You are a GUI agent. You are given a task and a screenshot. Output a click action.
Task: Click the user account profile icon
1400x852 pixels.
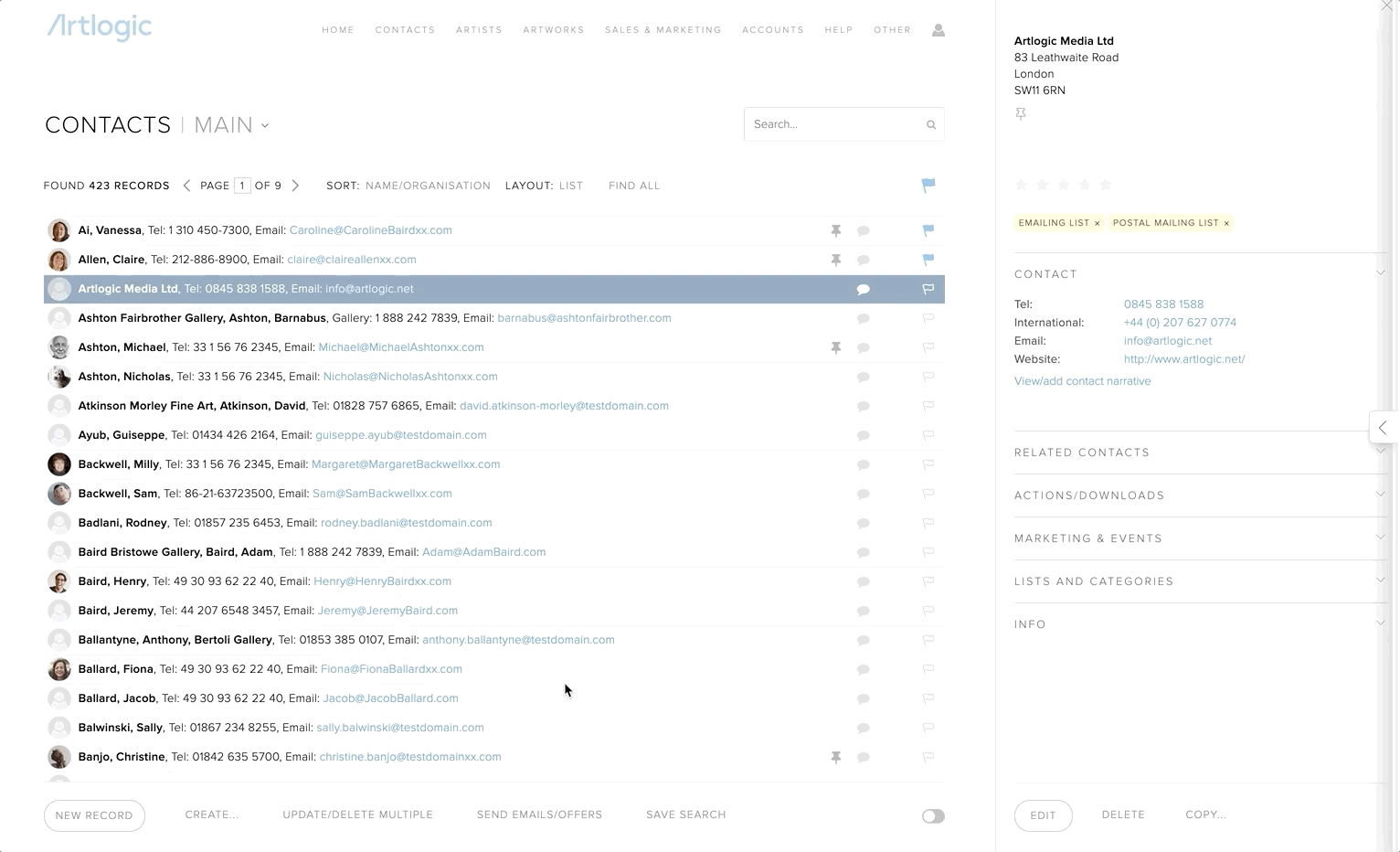pos(938,30)
